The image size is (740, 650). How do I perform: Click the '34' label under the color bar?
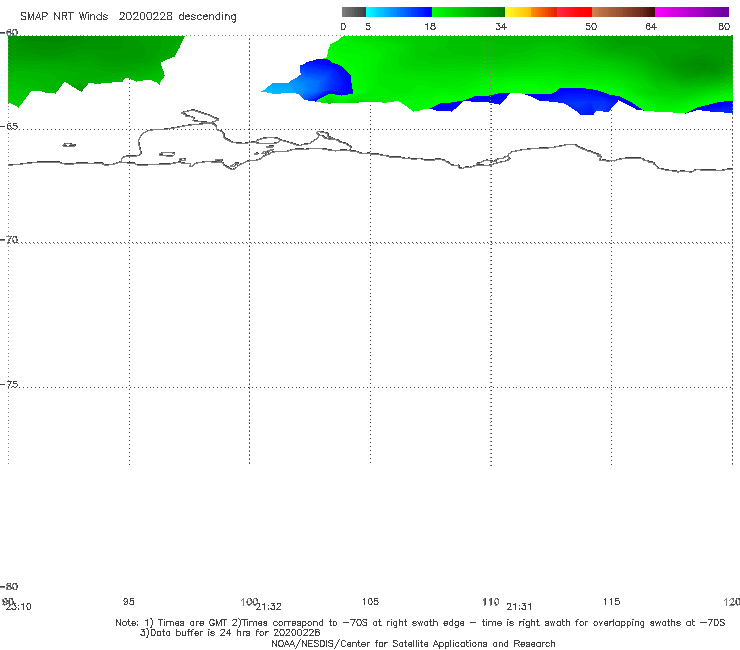(x=501, y=26)
